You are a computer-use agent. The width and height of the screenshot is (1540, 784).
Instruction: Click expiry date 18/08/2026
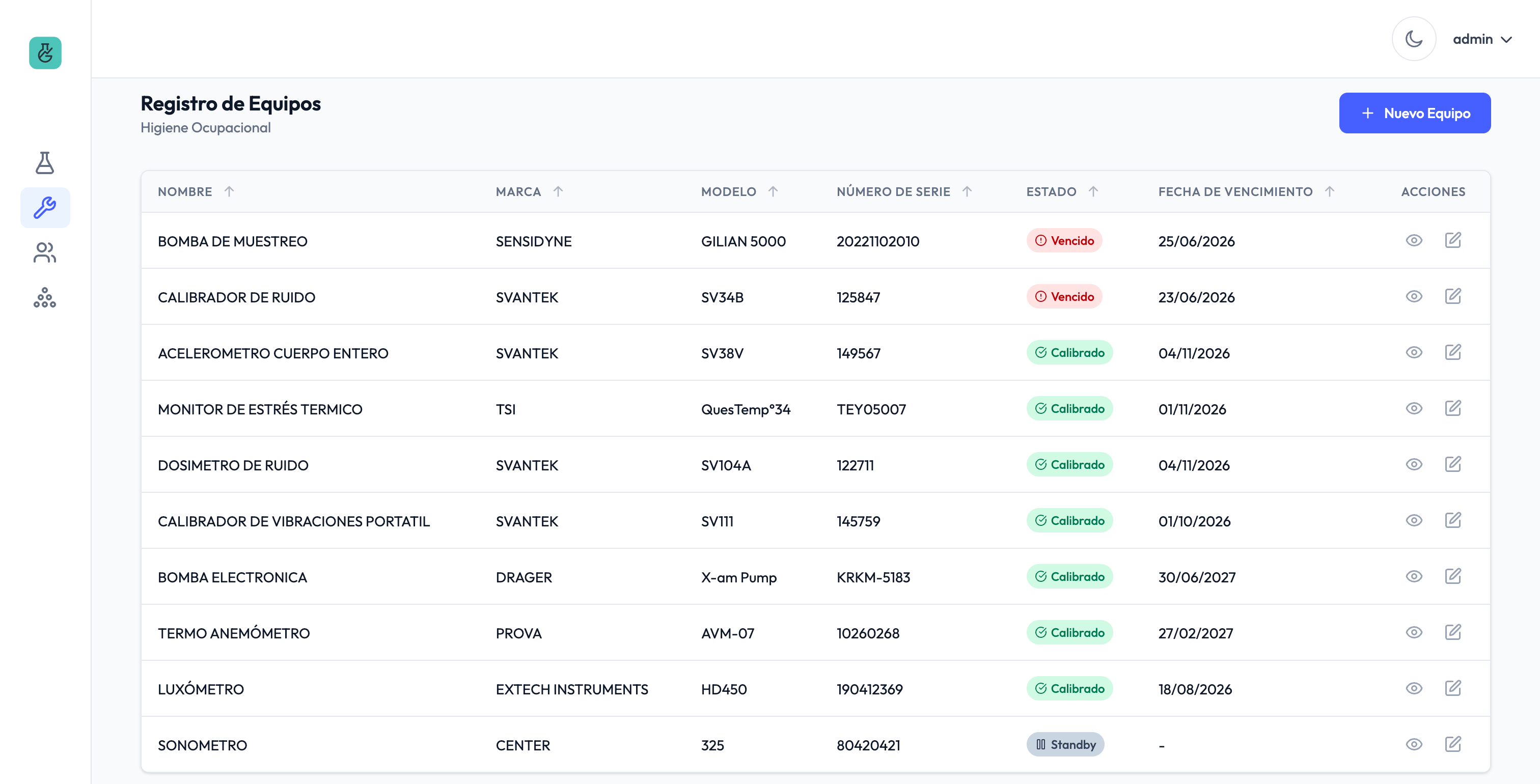tap(1195, 690)
